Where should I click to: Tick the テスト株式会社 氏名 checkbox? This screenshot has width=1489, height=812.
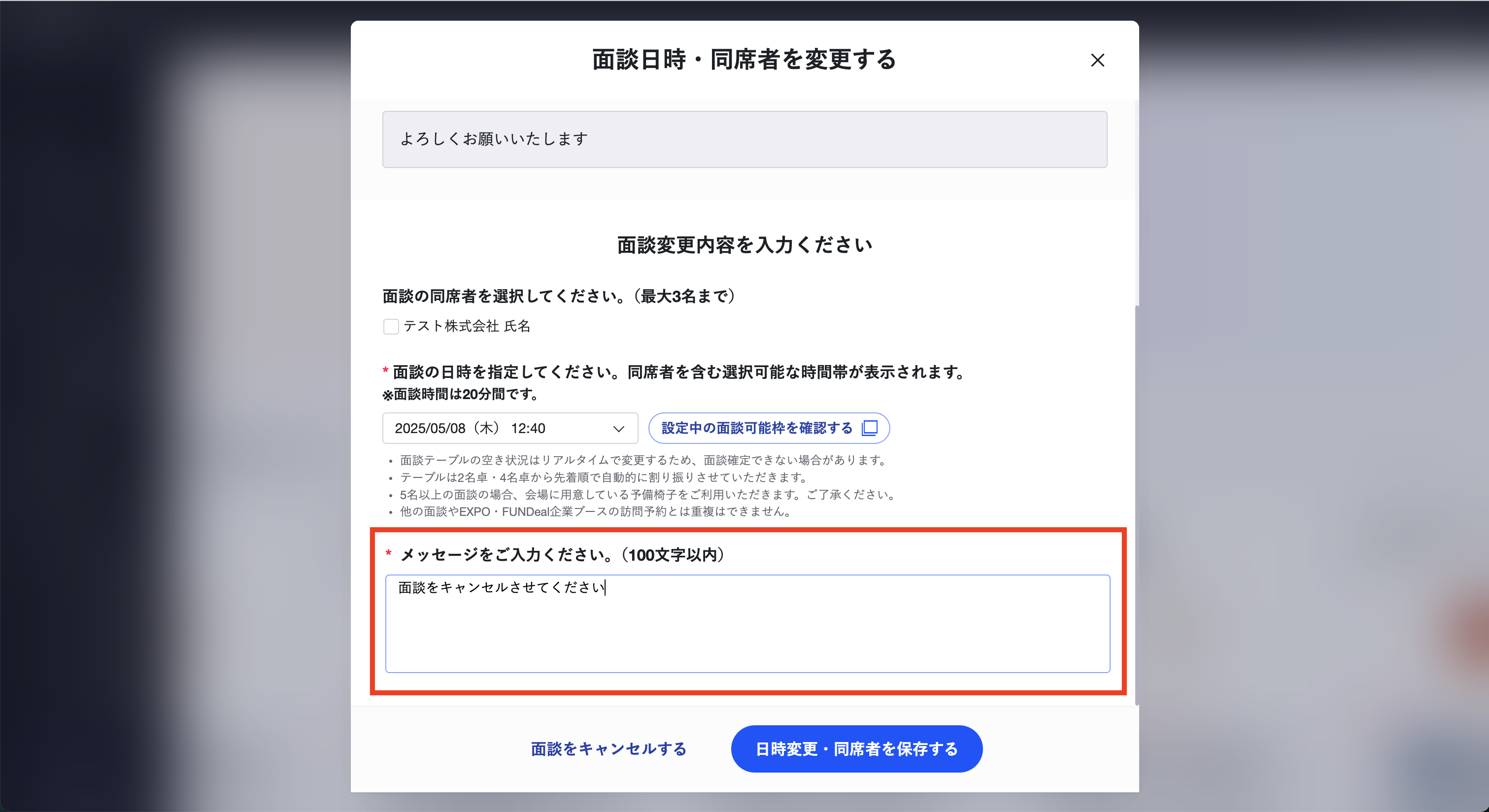coord(391,327)
